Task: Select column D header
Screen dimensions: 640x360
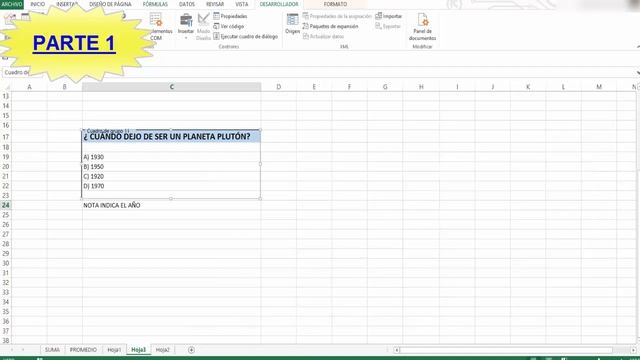Action: pyautogui.click(x=278, y=87)
